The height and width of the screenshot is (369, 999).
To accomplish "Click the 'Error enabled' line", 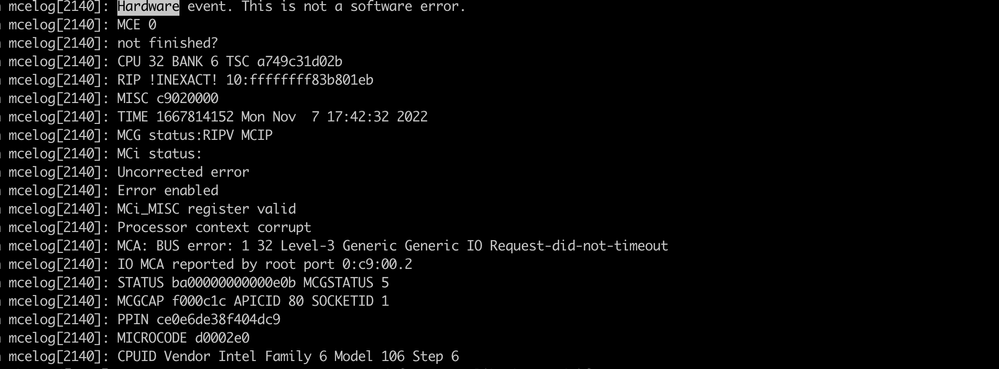I will [168, 191].
